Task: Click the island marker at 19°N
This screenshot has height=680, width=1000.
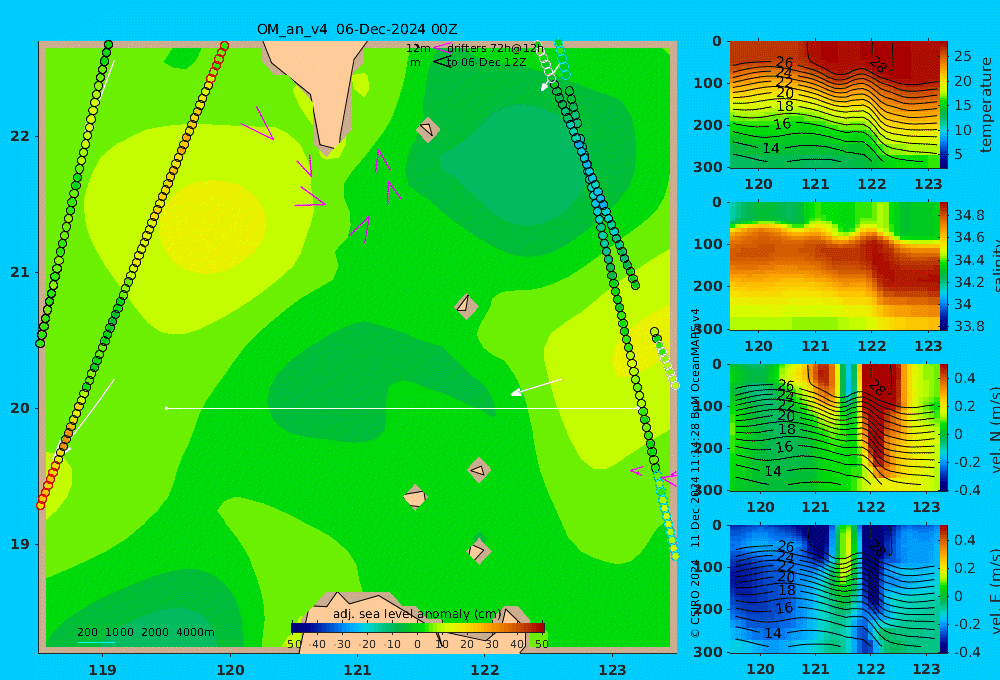Action: click(x=478, y=551)
